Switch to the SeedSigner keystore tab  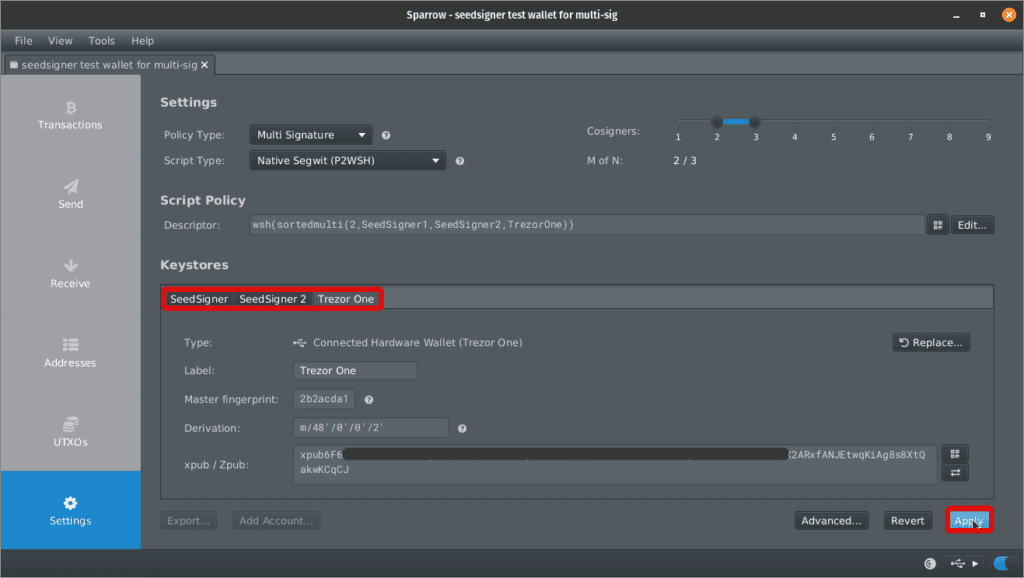click(199, 299)
